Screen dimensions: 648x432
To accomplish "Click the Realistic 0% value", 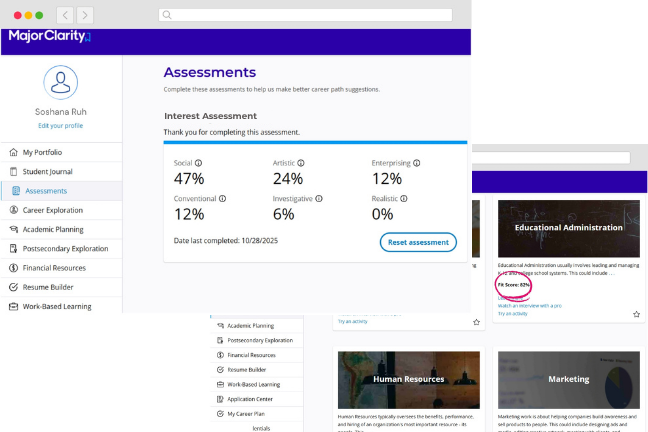I will (x=382, y=214).
